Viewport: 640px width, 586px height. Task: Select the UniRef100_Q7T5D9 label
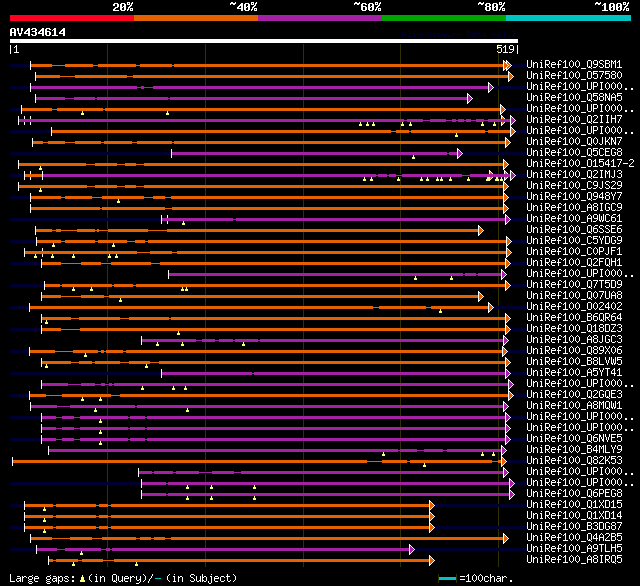[x=574, y=285]
